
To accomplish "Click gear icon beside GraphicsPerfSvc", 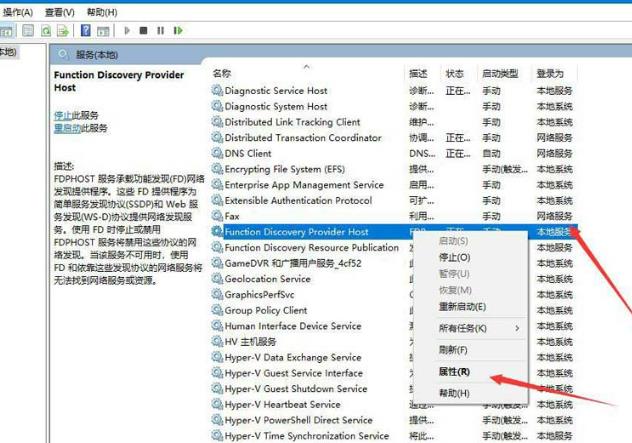I will point(217,295).
